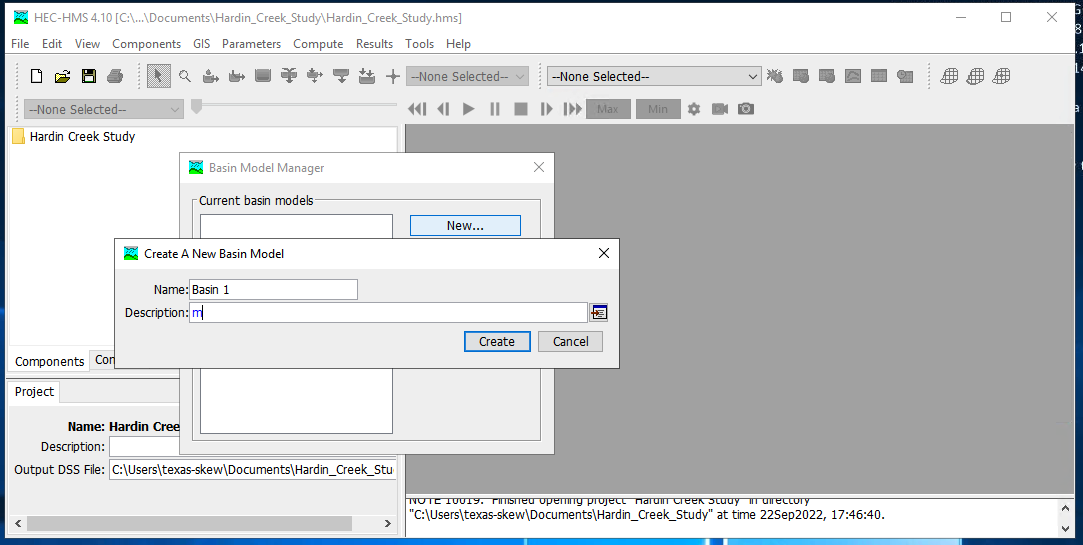This screenshot has width=1083, height=545.
Task: Open a project with the folder icon
Action: coord(63,77)
